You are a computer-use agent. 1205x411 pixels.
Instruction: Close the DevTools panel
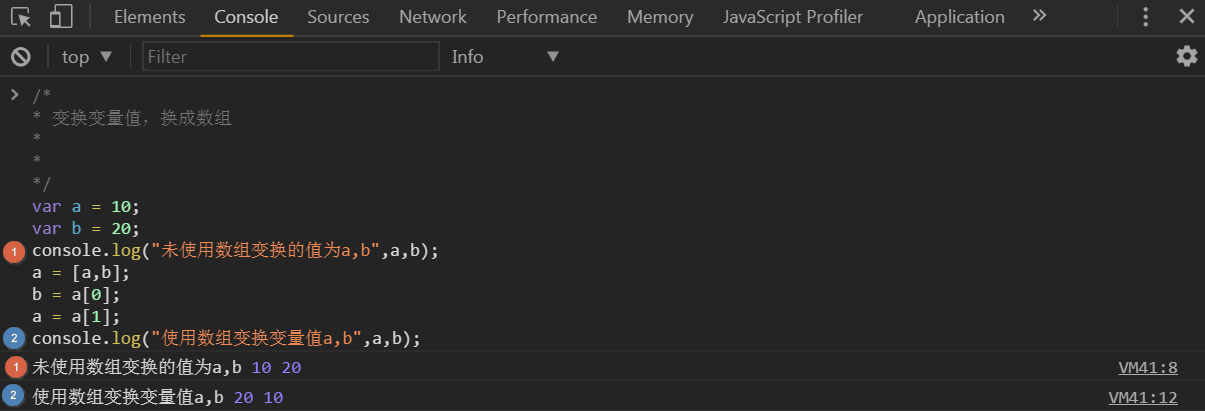pyautogui.click(x=1186, y=17)
